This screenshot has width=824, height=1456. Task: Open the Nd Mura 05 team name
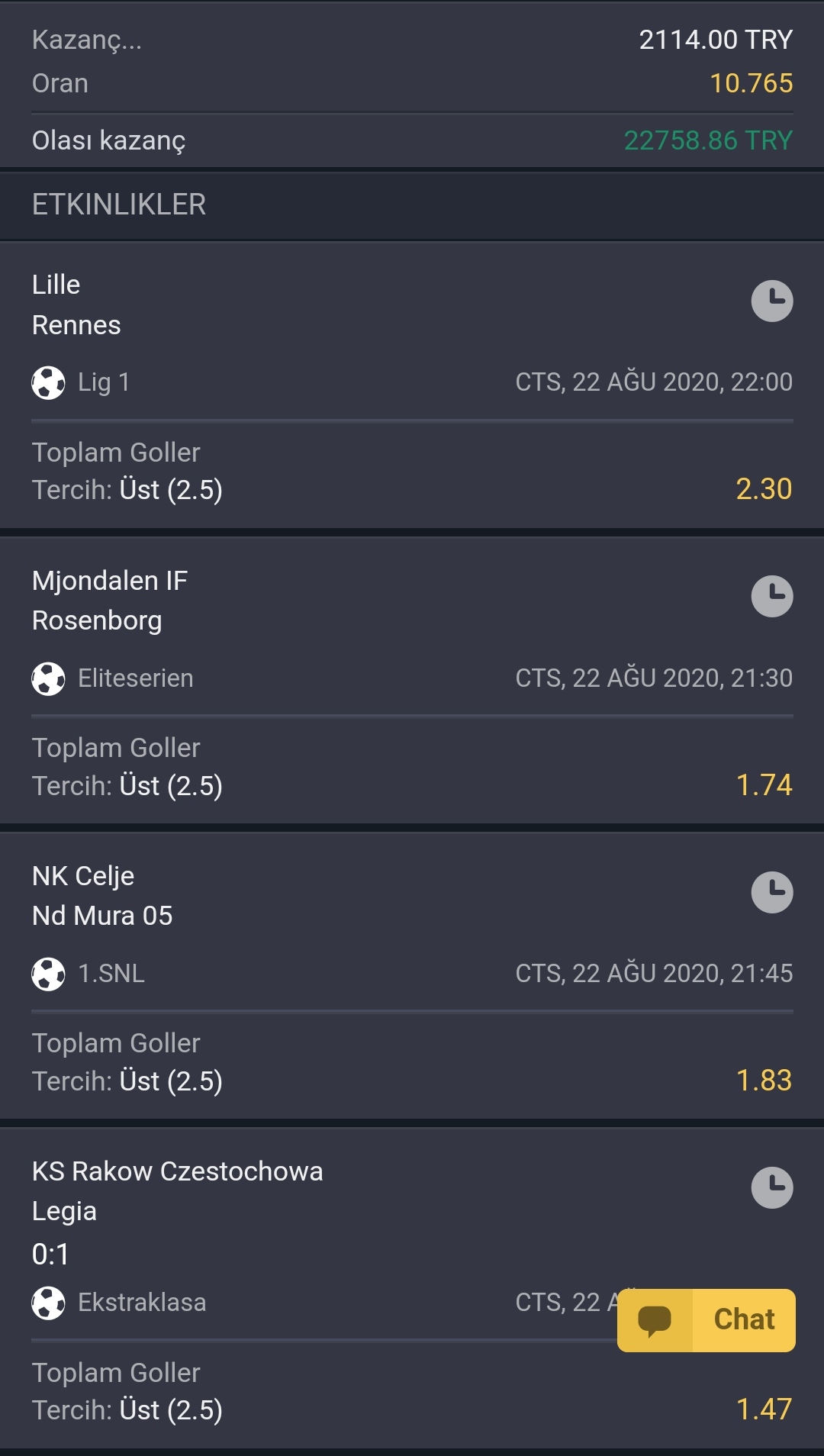(x=102, y=916)
